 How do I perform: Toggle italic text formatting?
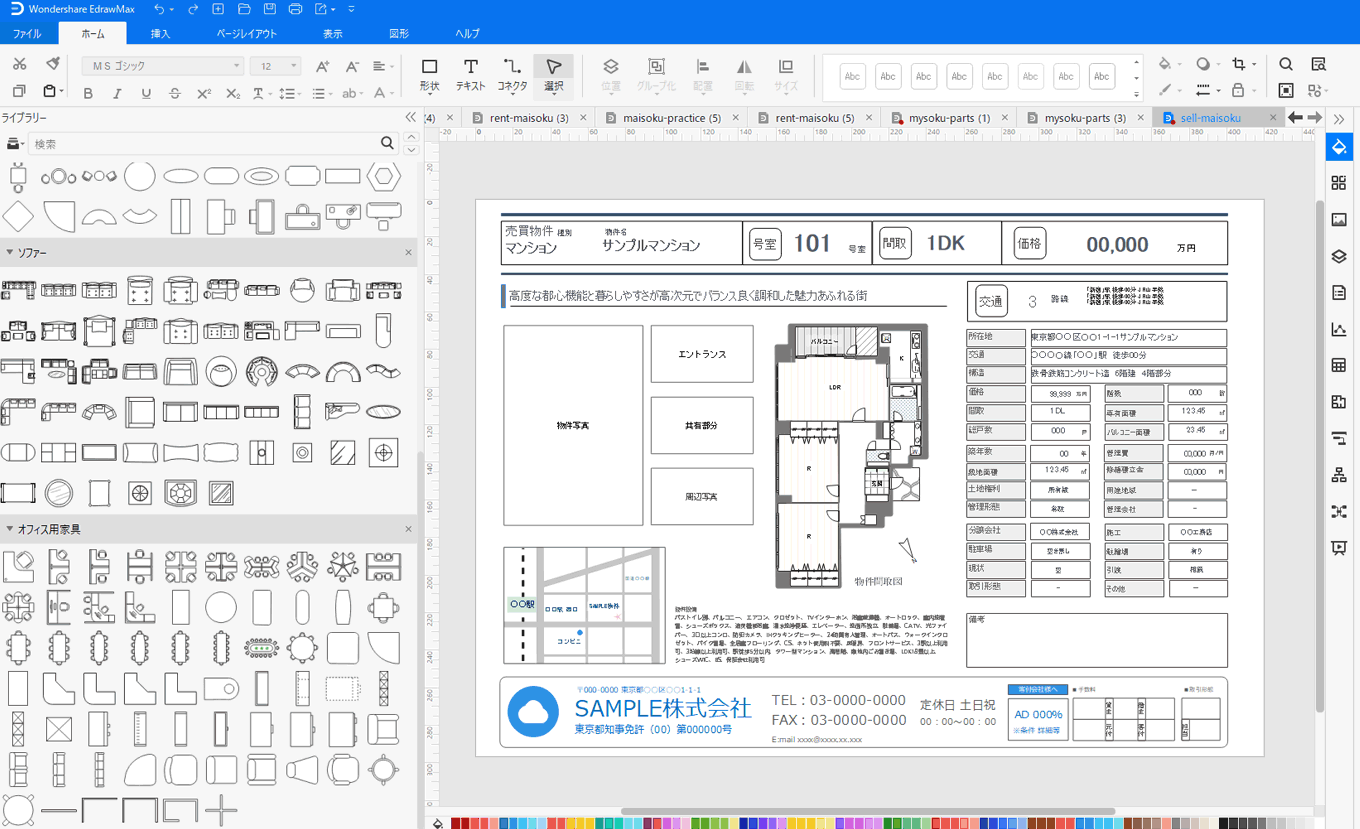click(x=117, y=93)
